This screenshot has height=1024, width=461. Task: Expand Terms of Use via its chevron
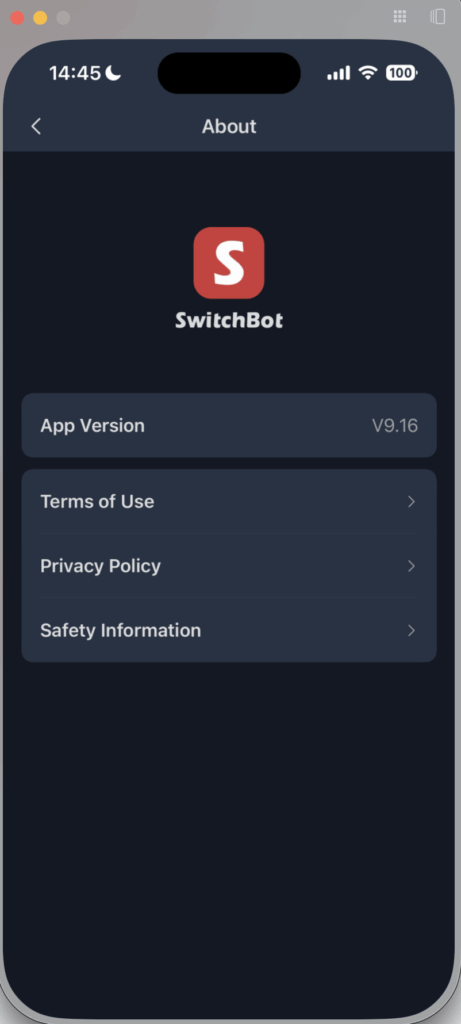pyautogui.click(x=411, y=502)
